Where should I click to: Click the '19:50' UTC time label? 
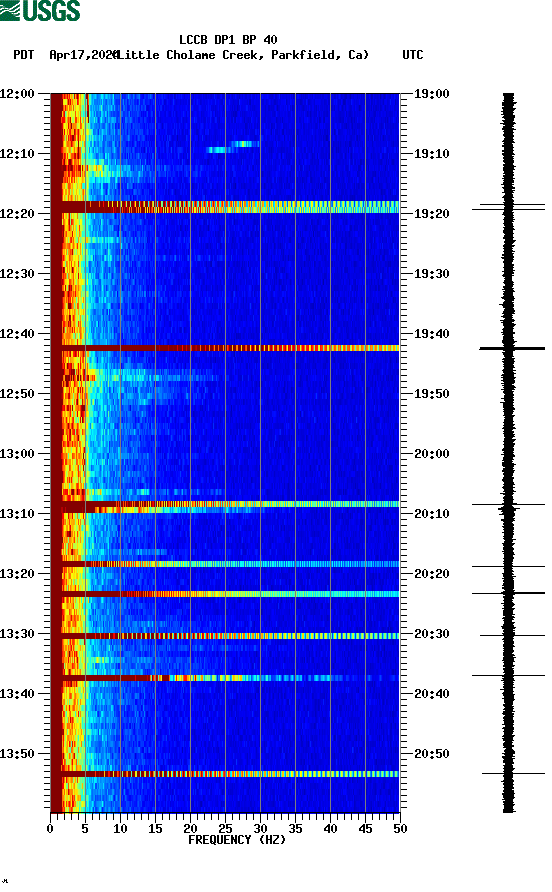click(431, 394)
